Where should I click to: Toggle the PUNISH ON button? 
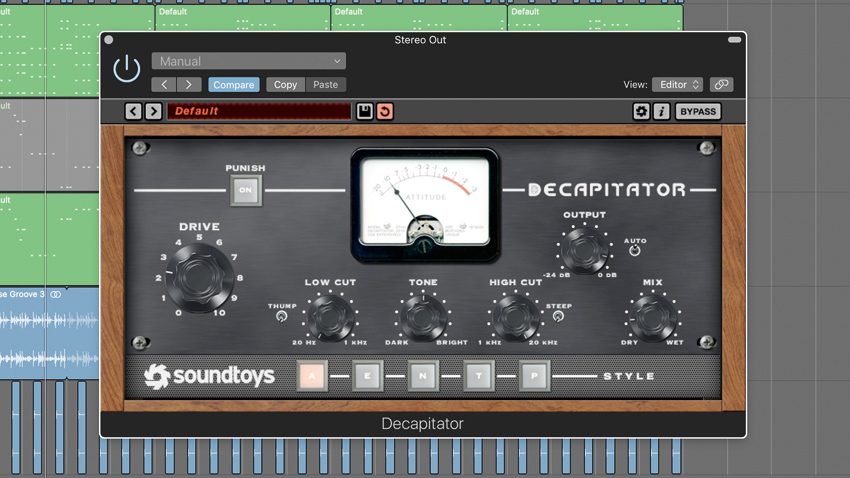tap(246, 190)
